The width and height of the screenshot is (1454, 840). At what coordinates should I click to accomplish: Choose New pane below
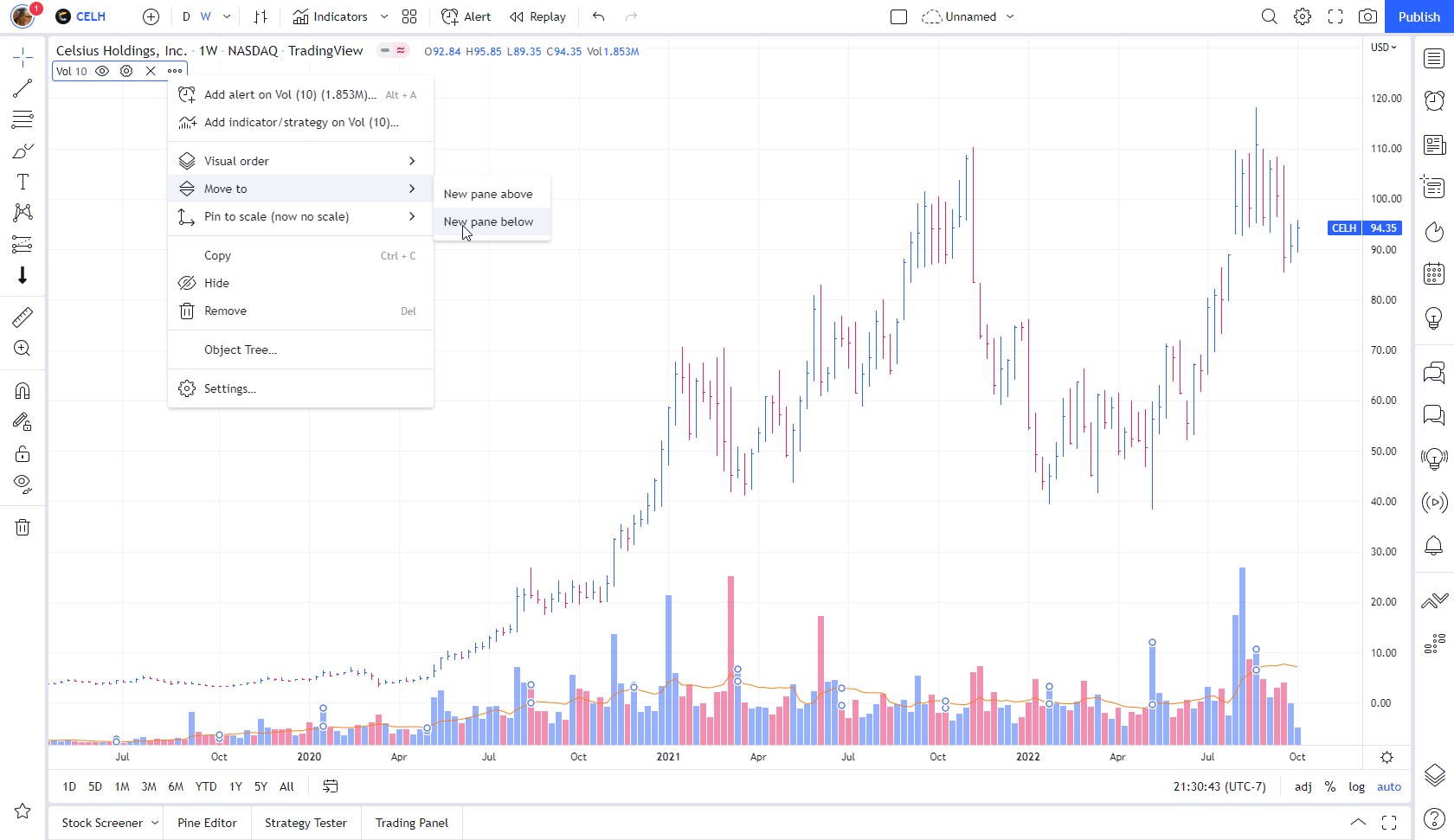click(x=492, y=221)
